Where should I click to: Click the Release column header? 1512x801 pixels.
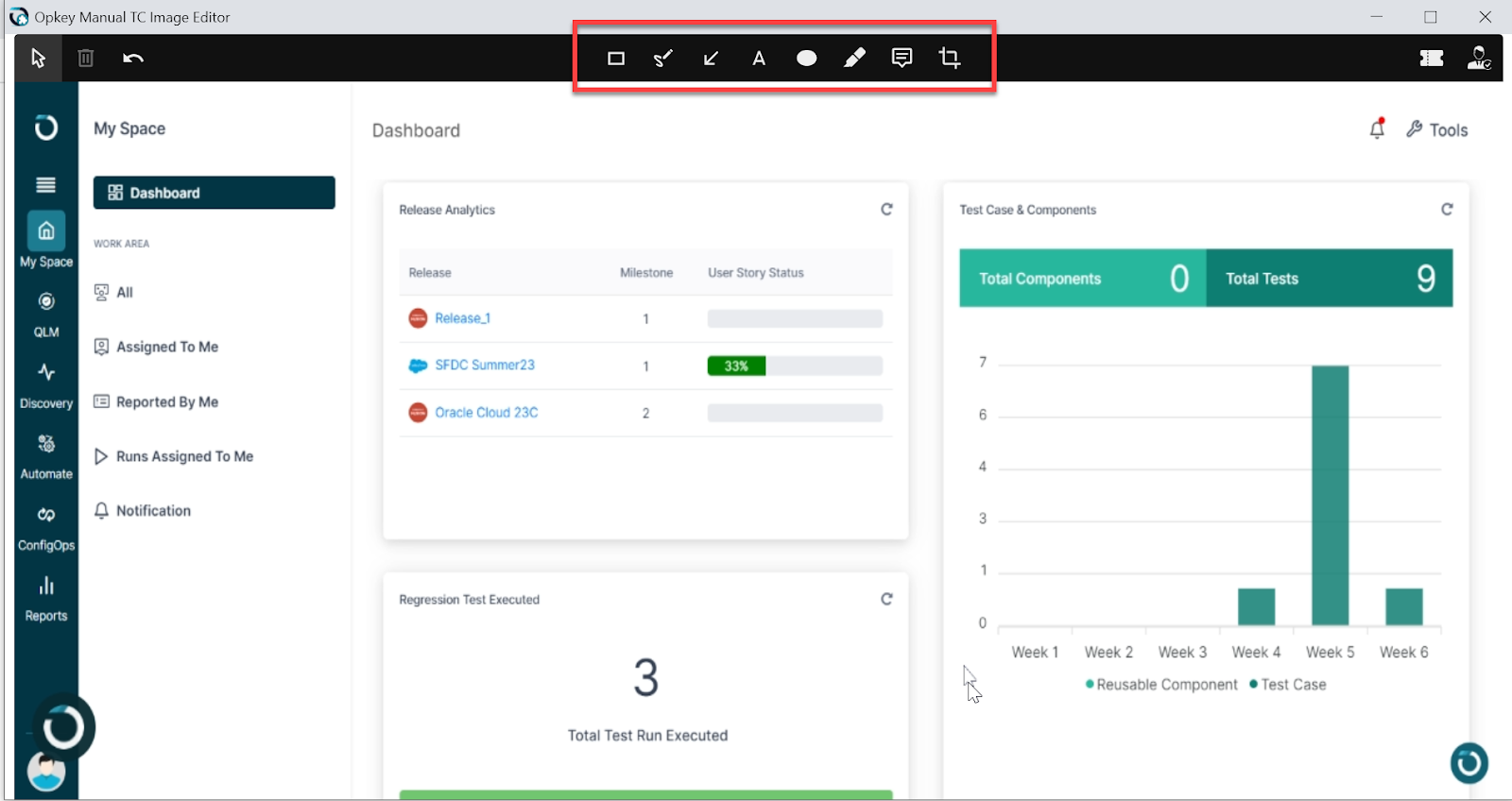[x=430, y=273]
